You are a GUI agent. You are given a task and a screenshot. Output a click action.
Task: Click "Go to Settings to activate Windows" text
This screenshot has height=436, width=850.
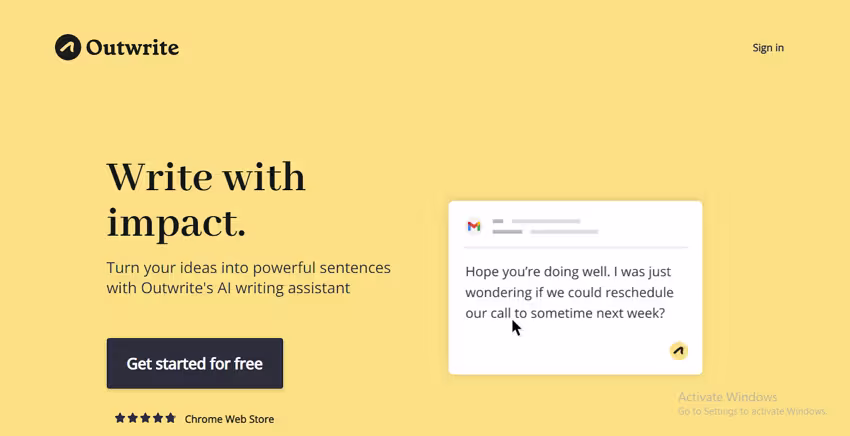click(751, 411)
